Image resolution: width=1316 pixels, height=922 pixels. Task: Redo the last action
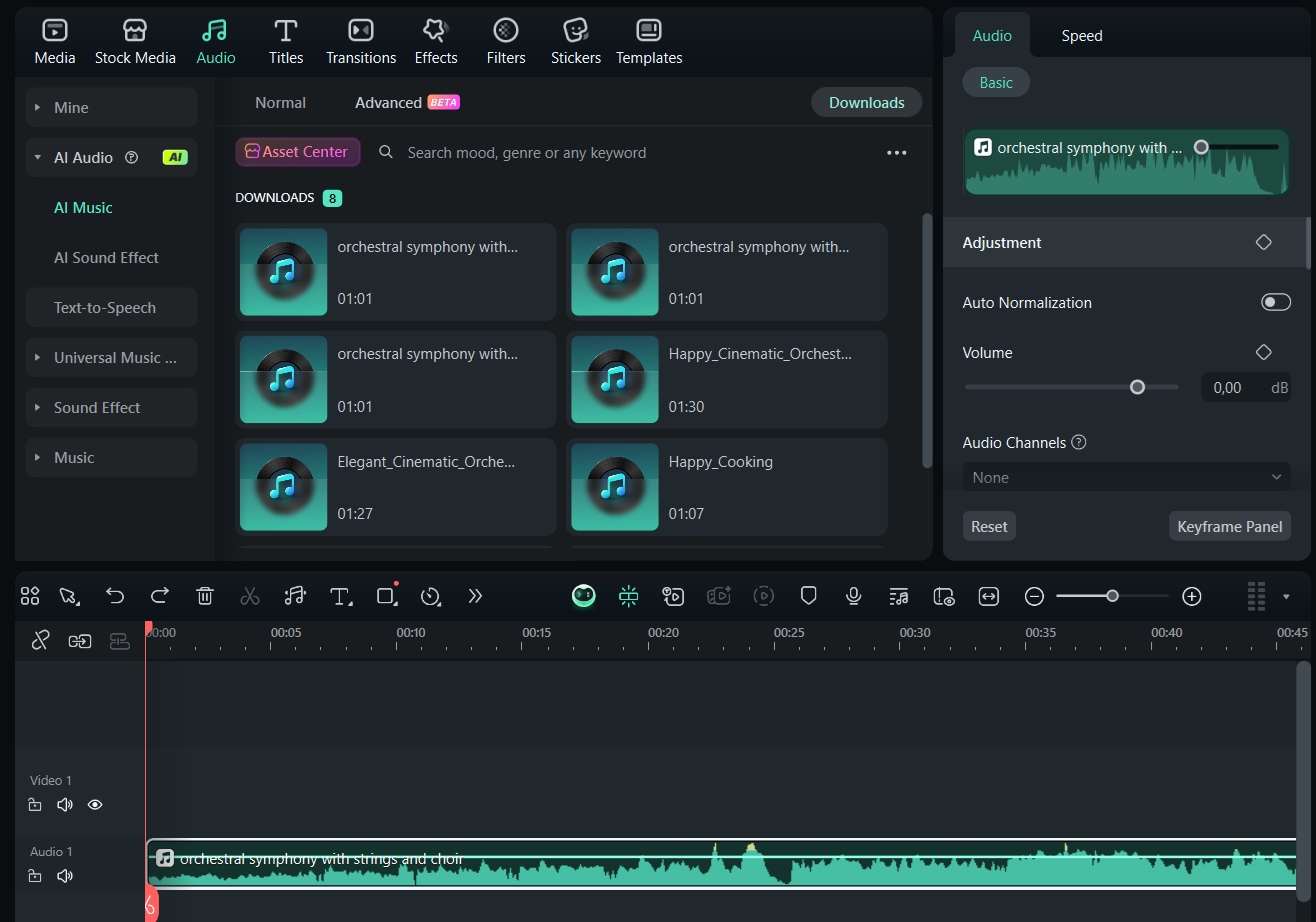click(160, 596)
